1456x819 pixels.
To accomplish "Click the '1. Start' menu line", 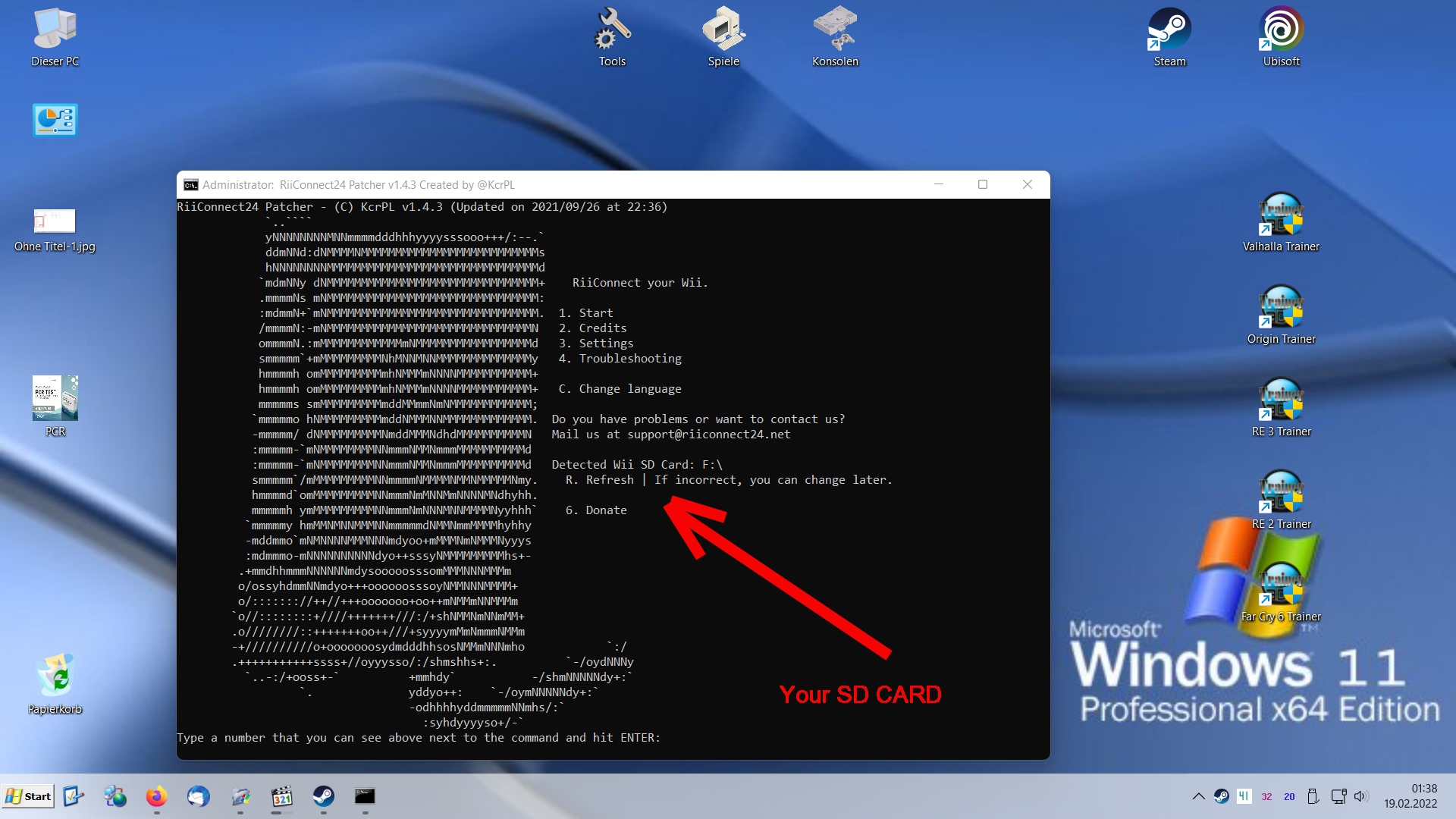I will (586, 313).
